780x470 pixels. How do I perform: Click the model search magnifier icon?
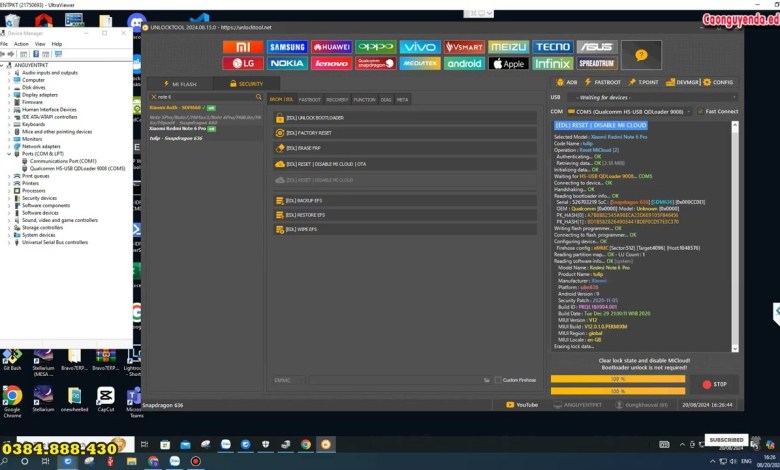[258, 97]
